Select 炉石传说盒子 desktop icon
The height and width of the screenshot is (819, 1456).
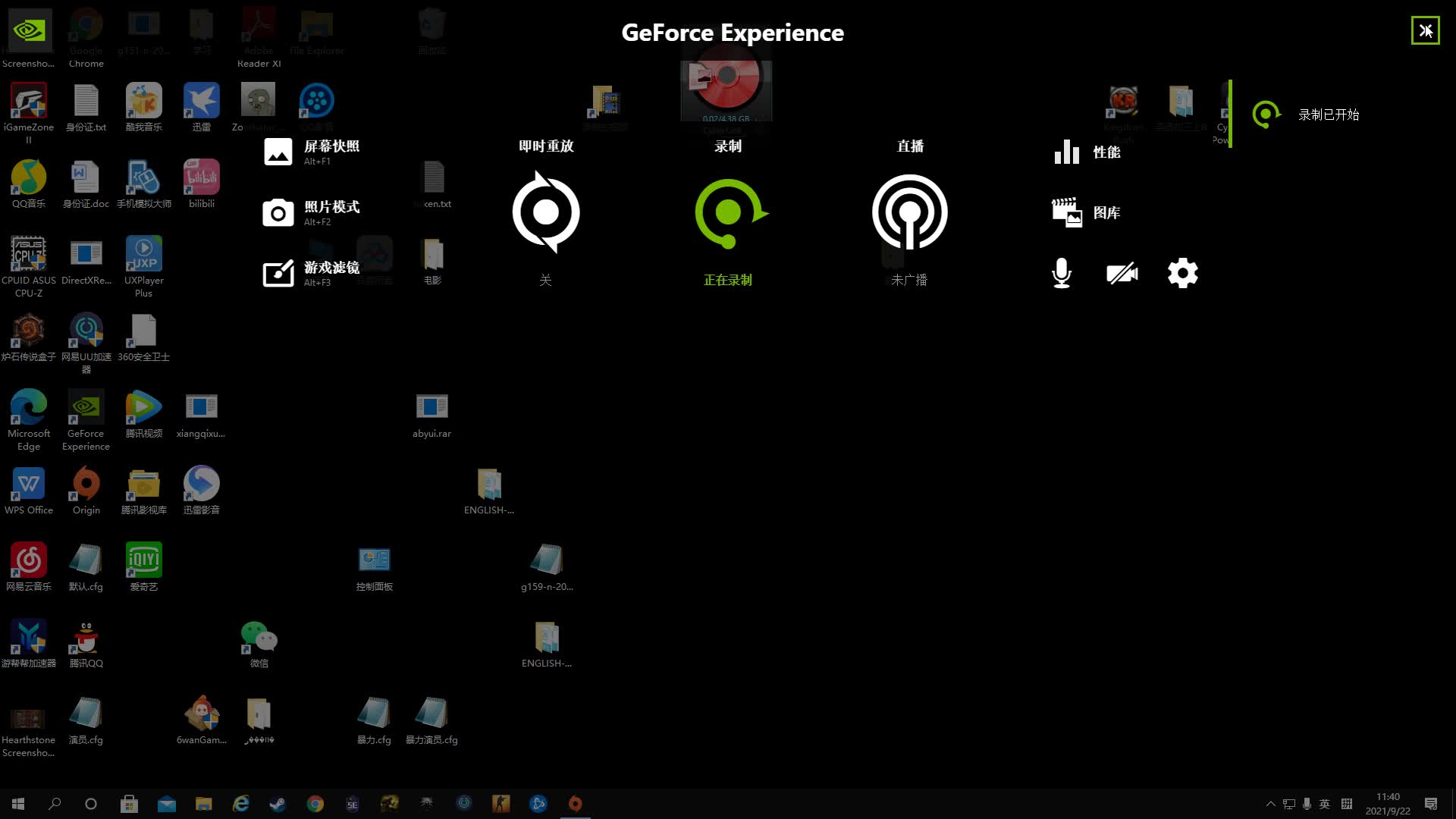(29, 337)
